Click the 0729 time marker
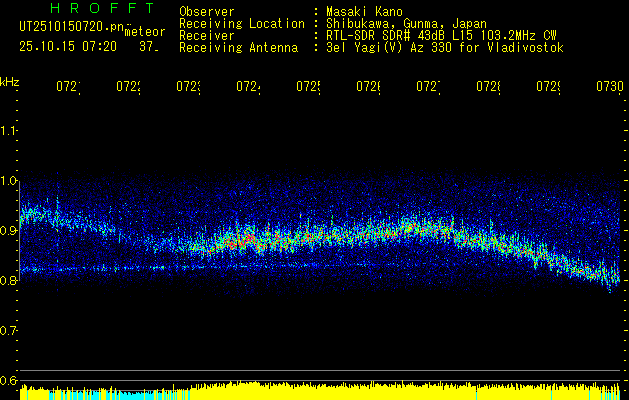The height and width of the screenshot is (400, 629). pos(548,87)
